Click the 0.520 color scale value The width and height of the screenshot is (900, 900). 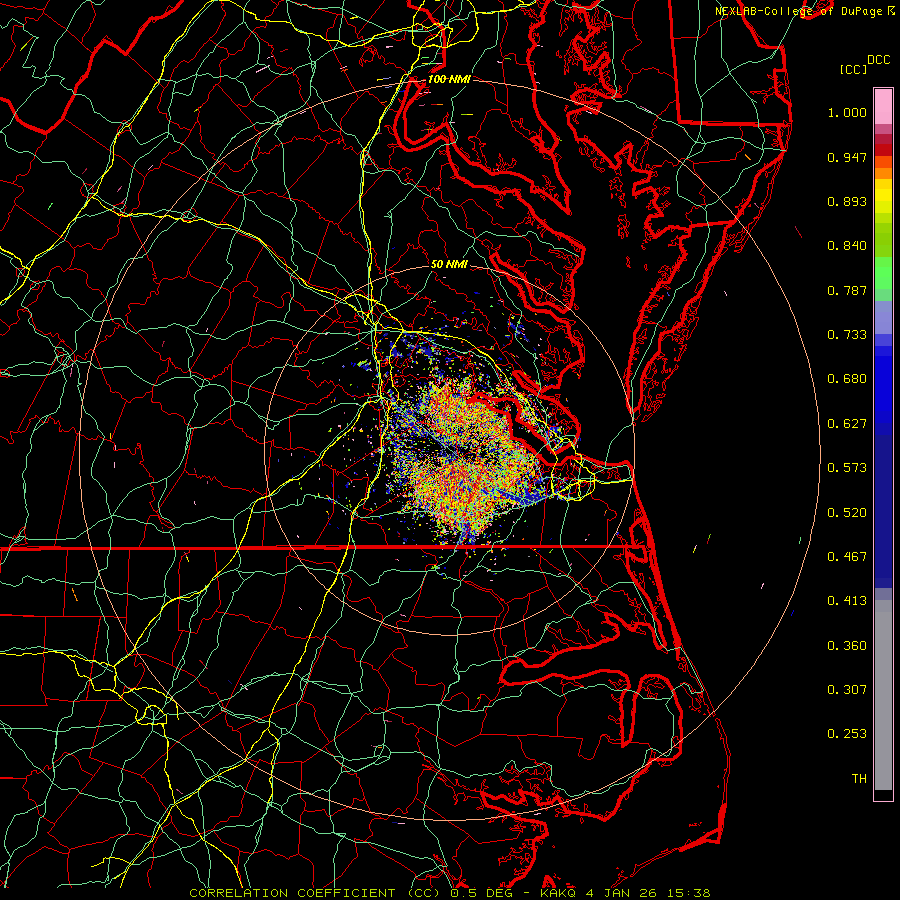pos(847,513)
